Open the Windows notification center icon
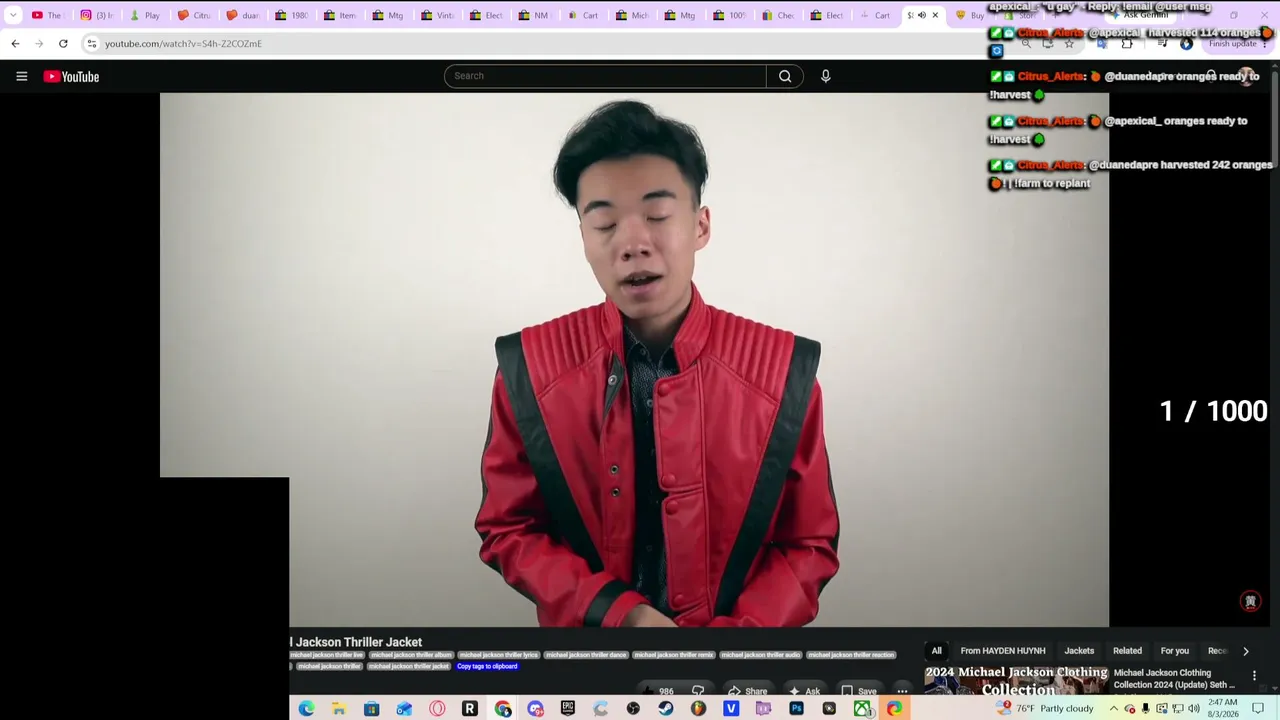Viewport: 1280px width, 720px height. tap(1258, 709)
